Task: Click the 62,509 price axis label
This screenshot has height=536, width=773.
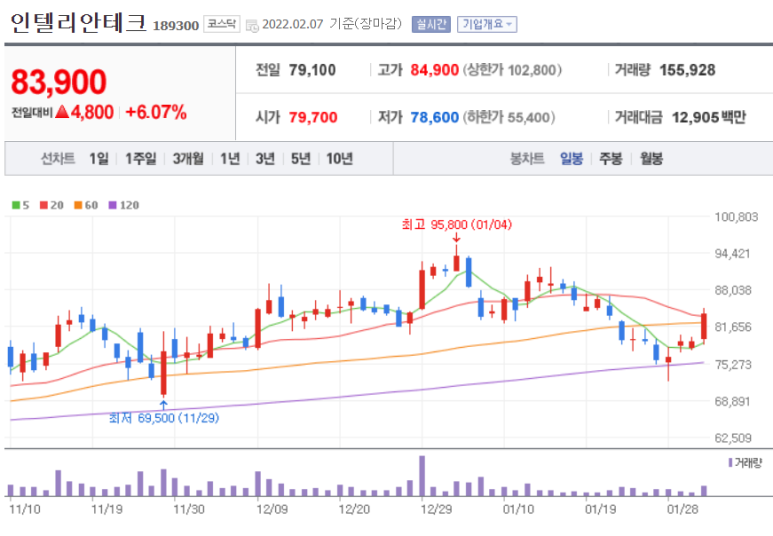Action: 733,438
